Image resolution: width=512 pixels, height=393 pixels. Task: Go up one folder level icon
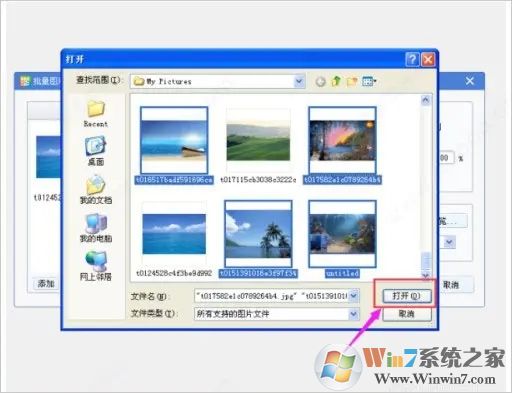click(x=336, y=81)
